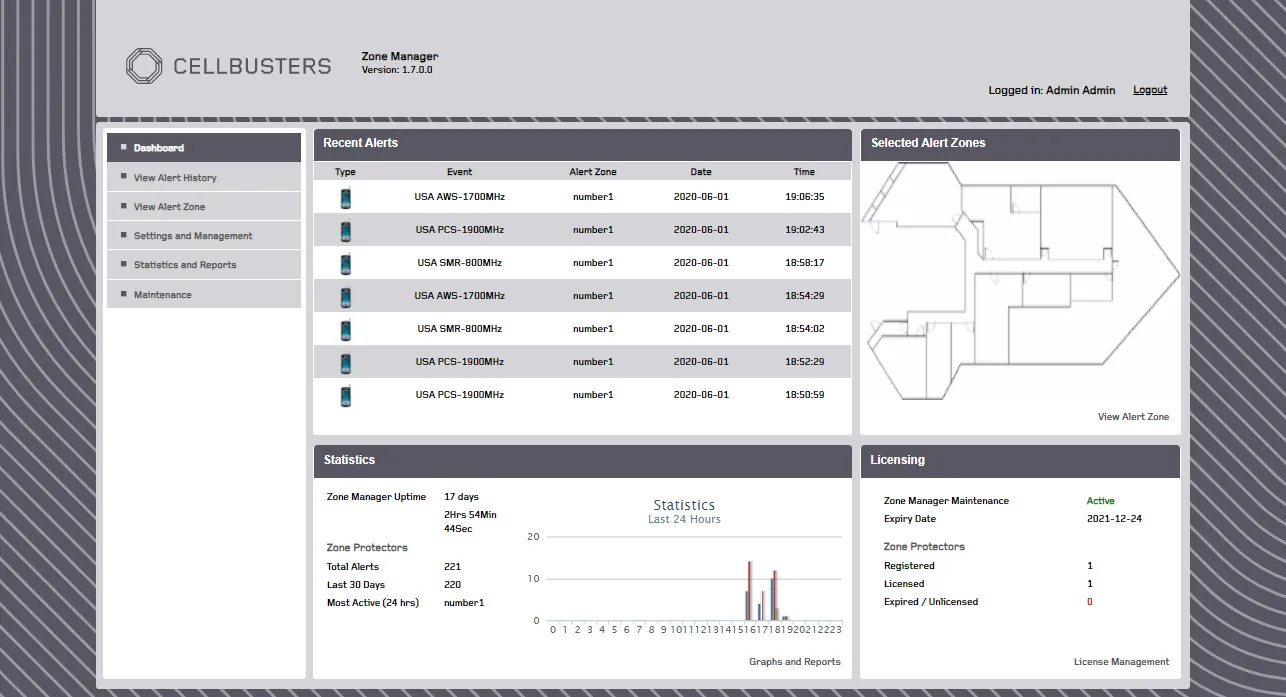The height and width of the screenshot is (697, 1286).
Task: Go to View Alert History
Action: pyautogui.click(x=204, y=177)
